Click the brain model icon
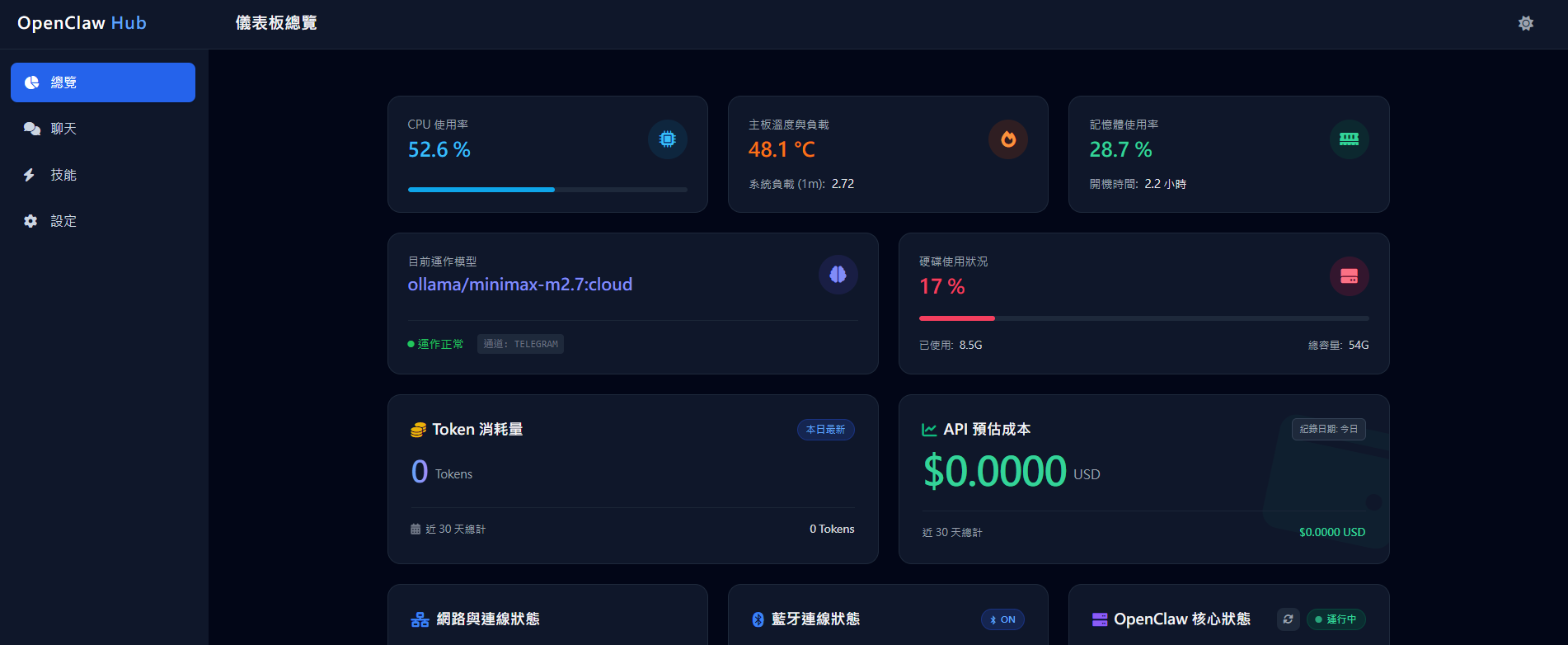 [x=838, y=275]
